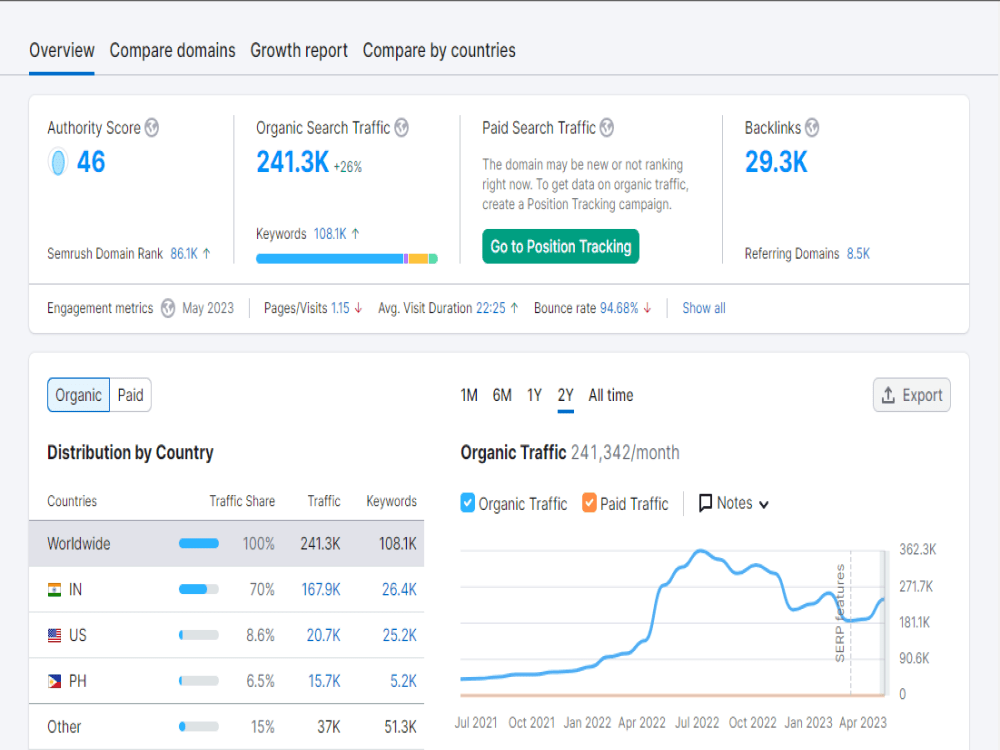Click the US flag icon

55,636
